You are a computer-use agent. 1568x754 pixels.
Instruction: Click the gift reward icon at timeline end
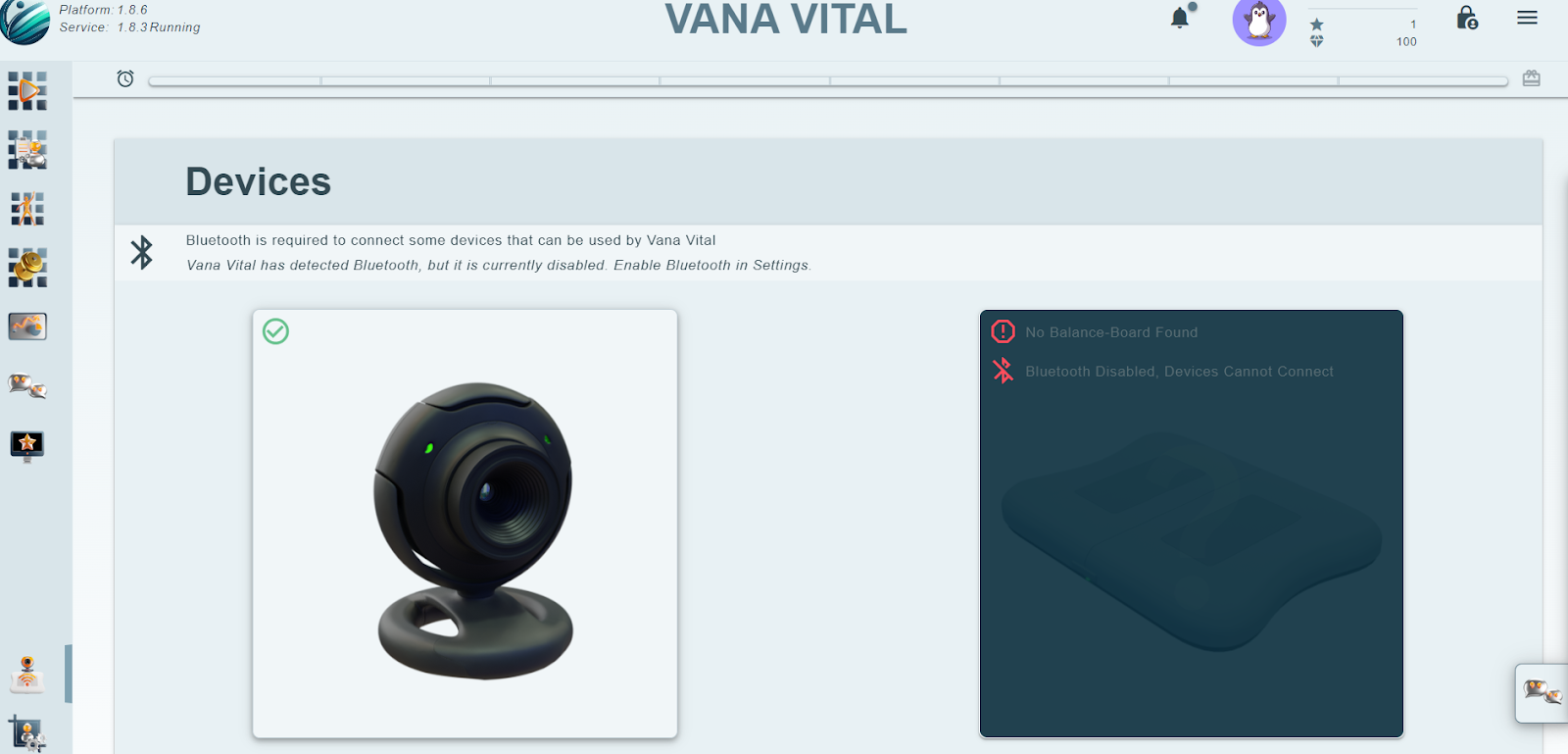[x=1532, y=78]
